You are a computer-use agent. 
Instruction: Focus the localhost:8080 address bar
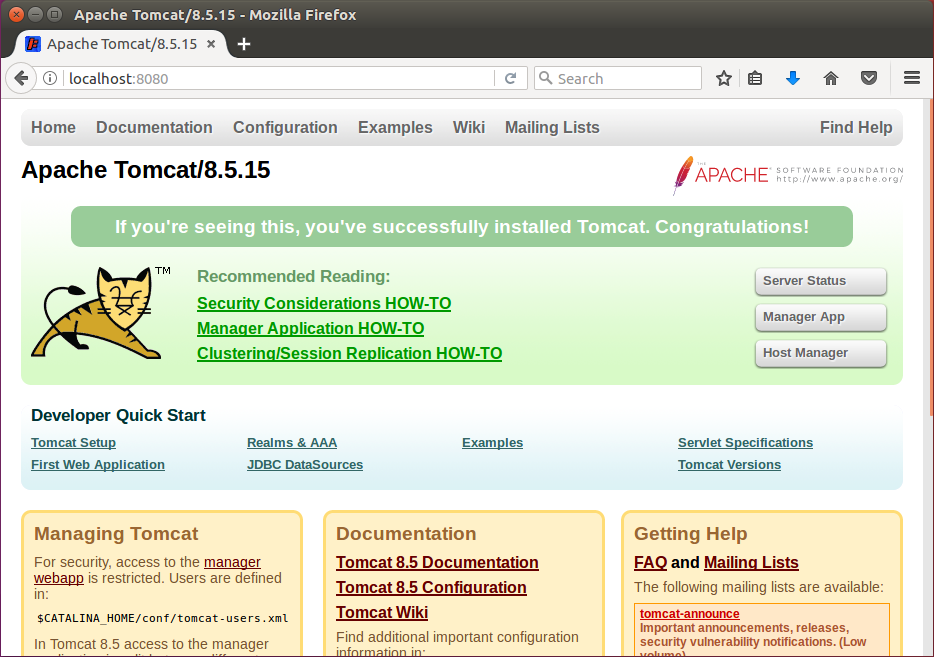(x=280, y=78)
